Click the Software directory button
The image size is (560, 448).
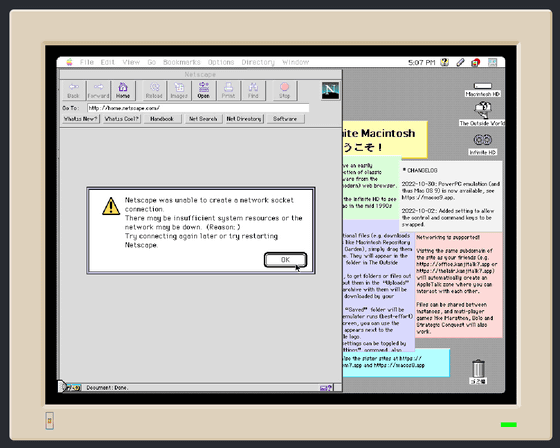(x=285, y=119)
